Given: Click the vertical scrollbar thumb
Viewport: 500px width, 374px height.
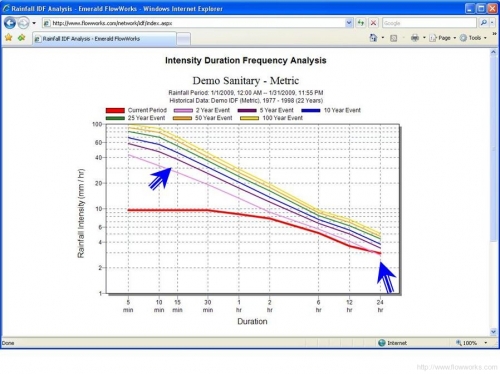Looking at the screenshot, I should pyautogui.click(x=493, y=148).
